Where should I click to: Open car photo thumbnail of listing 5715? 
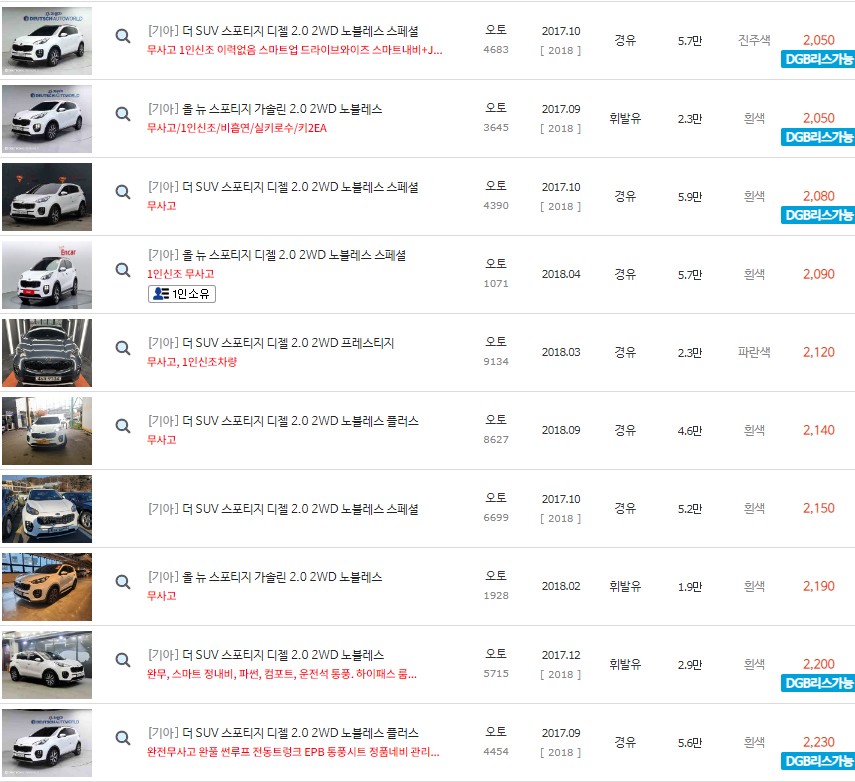point(47,665)
